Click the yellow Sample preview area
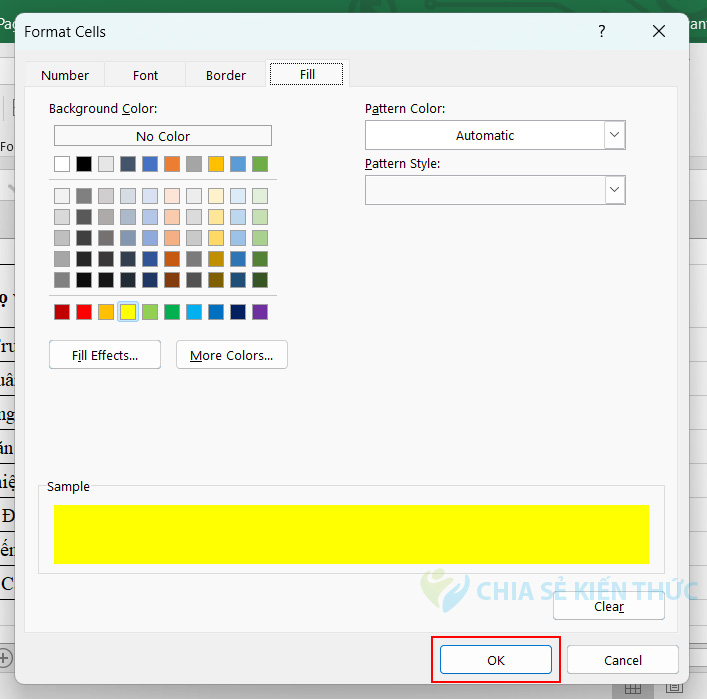707x699 pixels. point(351,534)
